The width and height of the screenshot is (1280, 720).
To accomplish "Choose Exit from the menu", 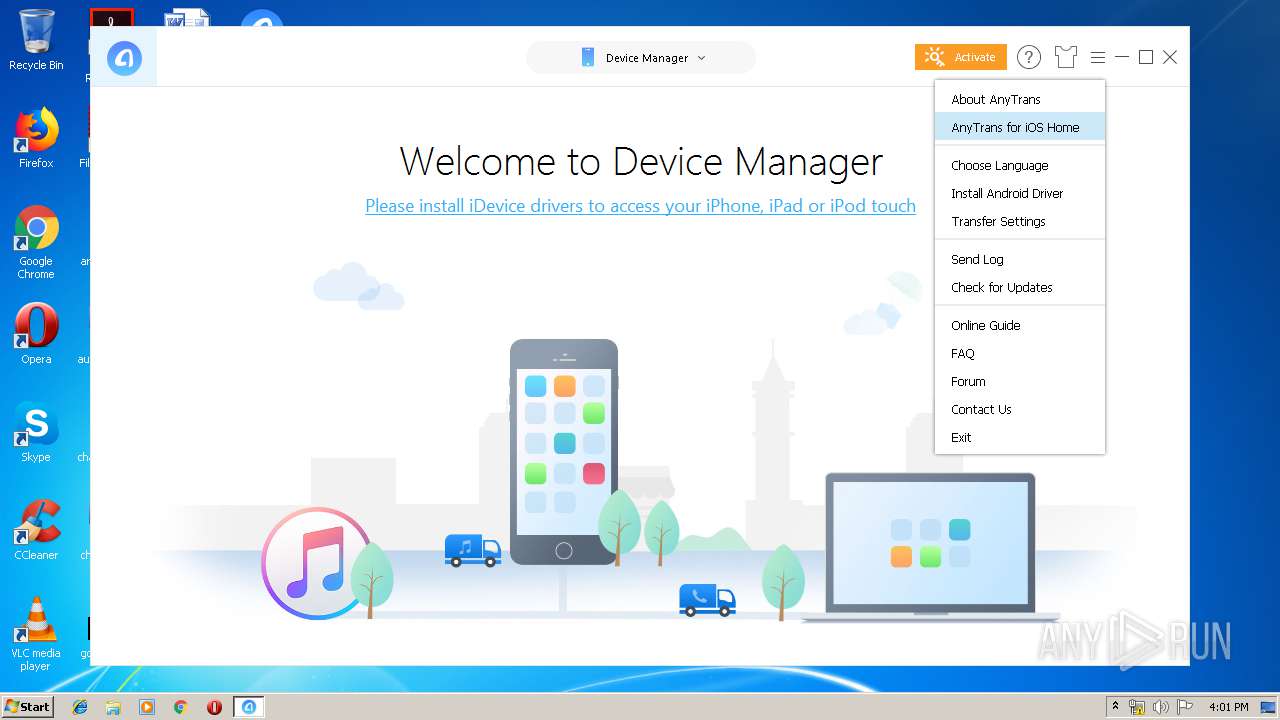I will [1020, 437].
